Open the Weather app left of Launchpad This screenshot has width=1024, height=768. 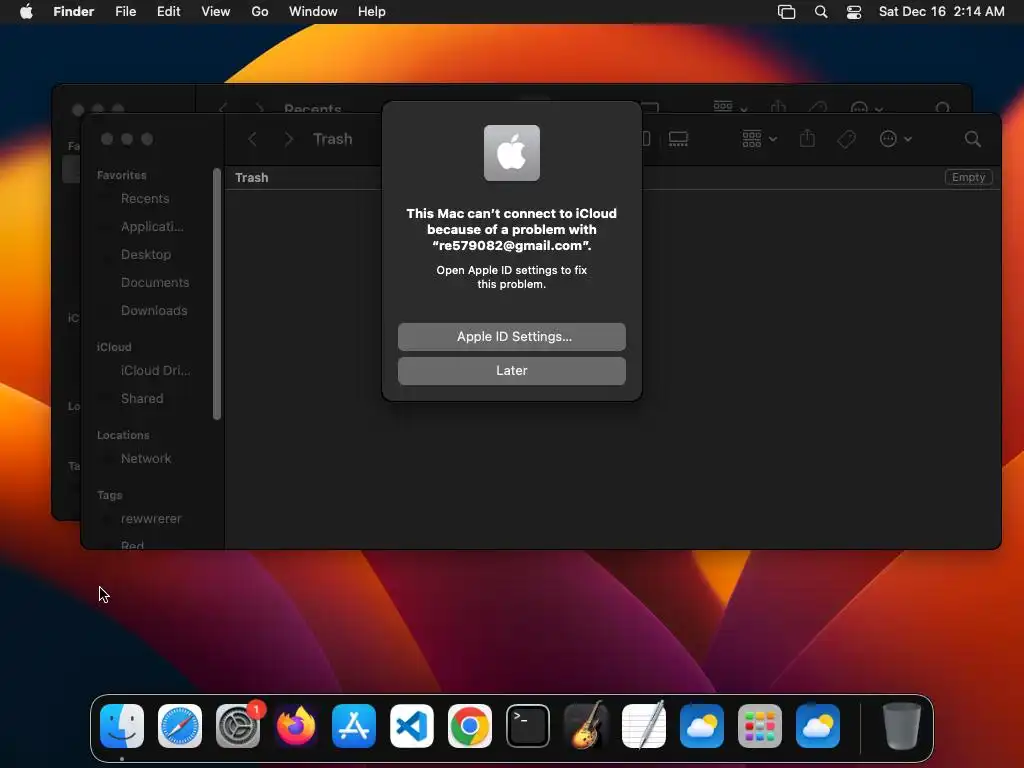tap(701, 726)
